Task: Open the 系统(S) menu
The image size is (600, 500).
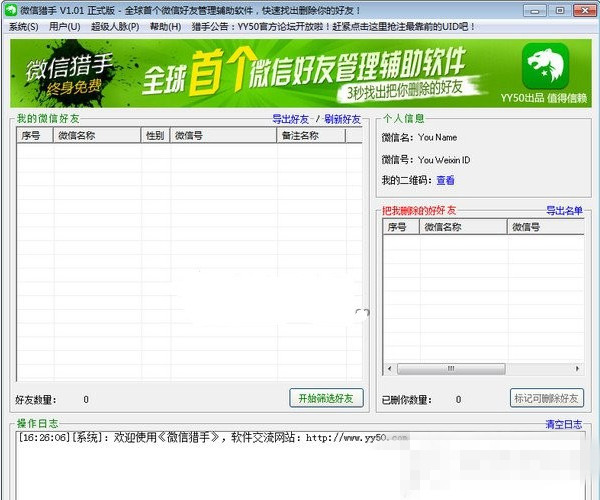Action: click(x=23, y=27)
